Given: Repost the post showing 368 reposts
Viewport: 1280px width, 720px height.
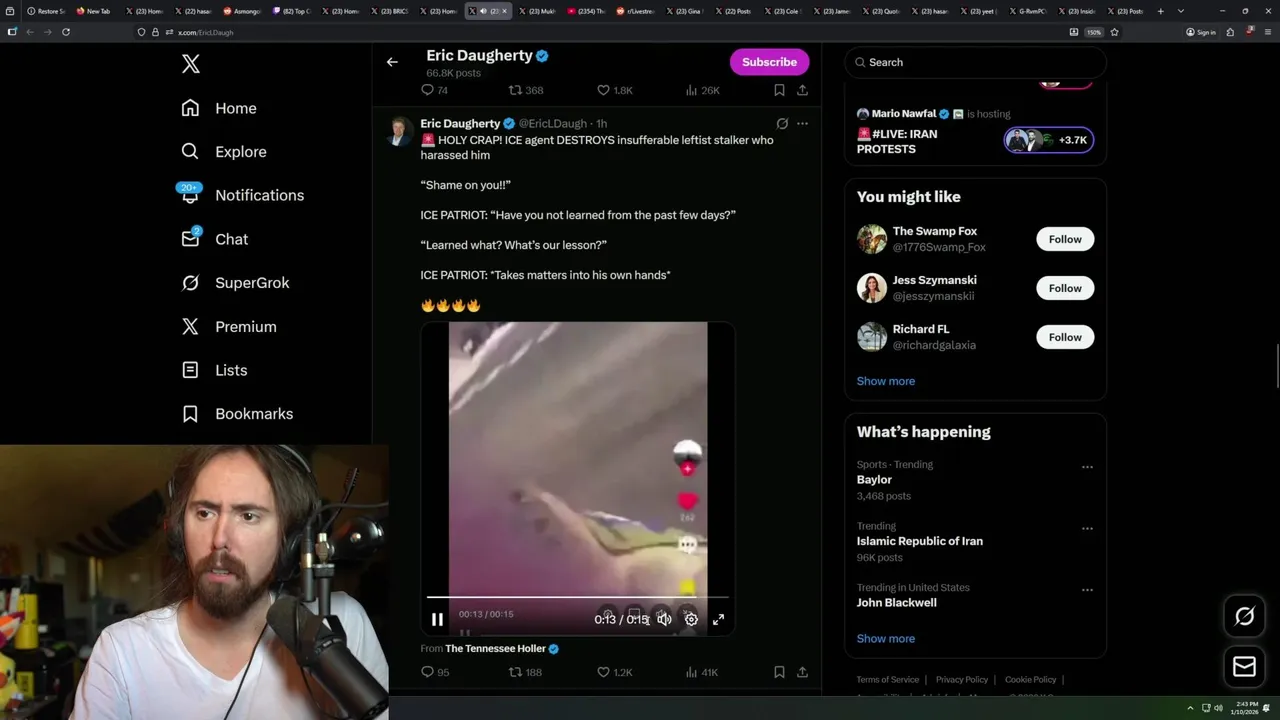Looking at the screenshot, I should click(x=526, y=90).
